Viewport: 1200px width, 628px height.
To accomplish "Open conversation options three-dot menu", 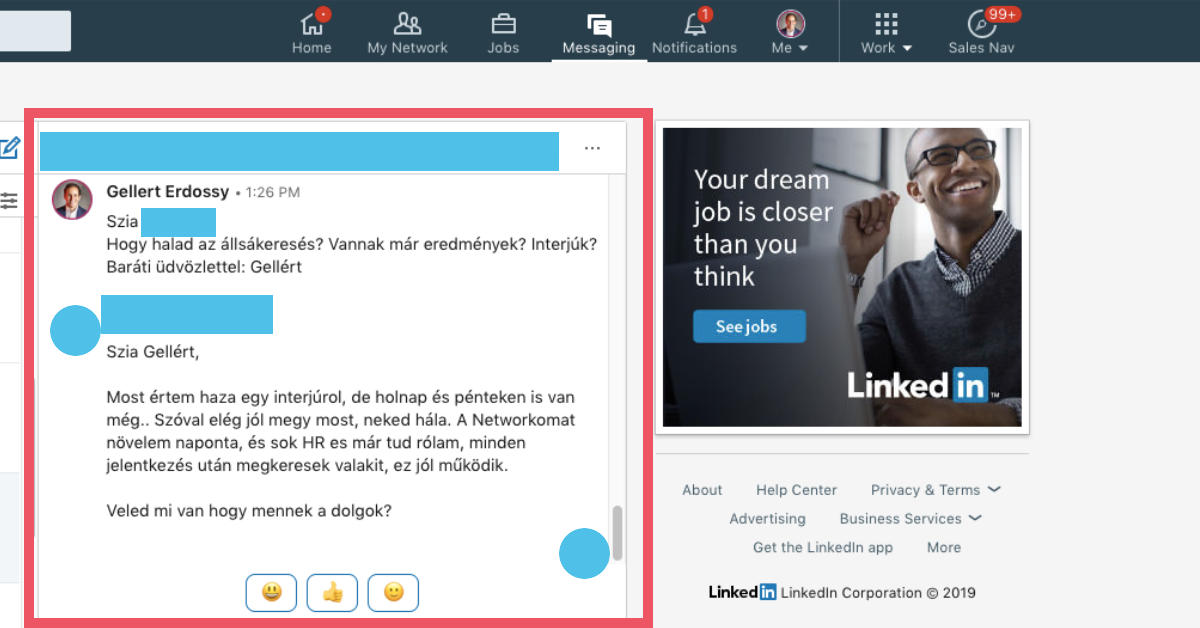I will pyautogui.click(x=593, y=148).
